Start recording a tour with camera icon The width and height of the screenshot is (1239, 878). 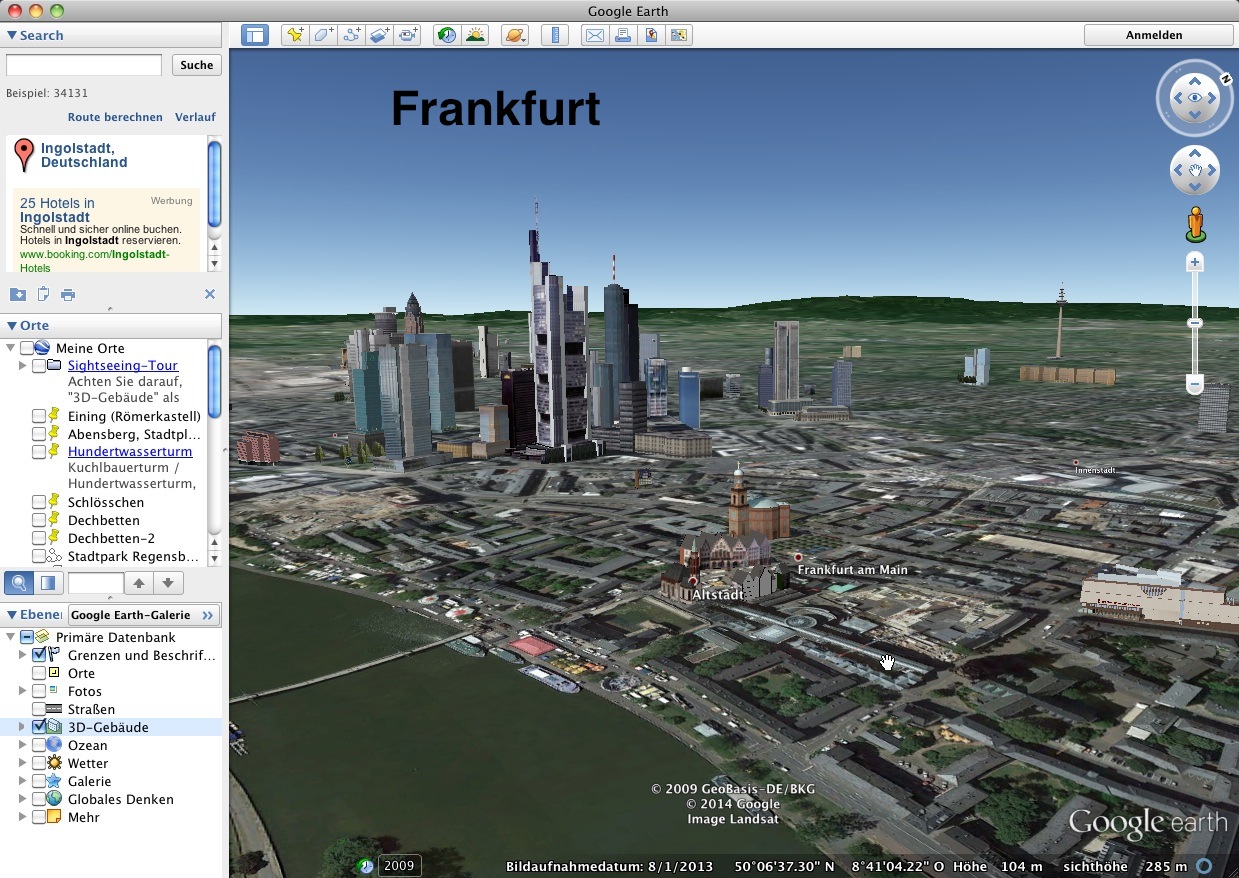(407, 35)
